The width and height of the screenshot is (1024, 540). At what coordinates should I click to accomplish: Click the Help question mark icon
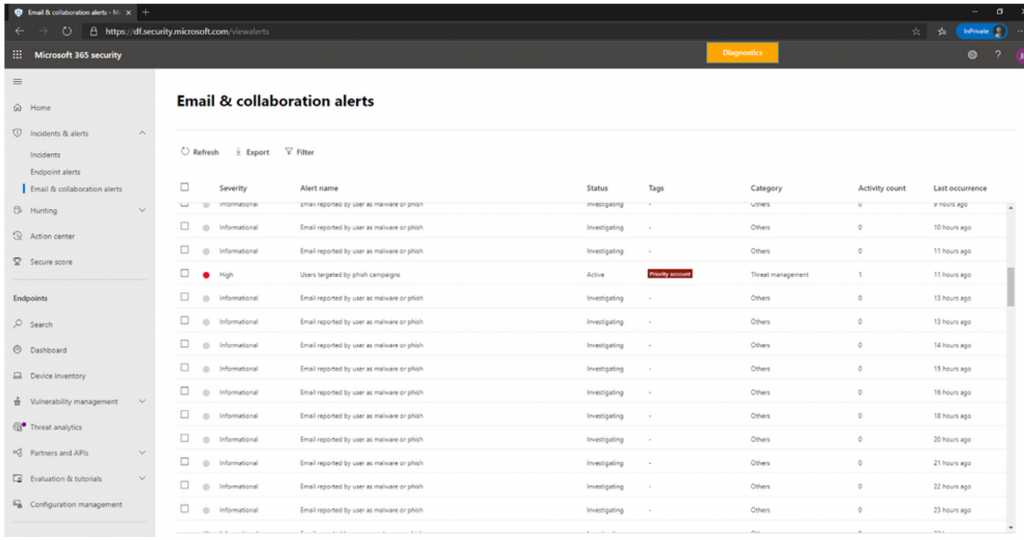click(997, 55)
